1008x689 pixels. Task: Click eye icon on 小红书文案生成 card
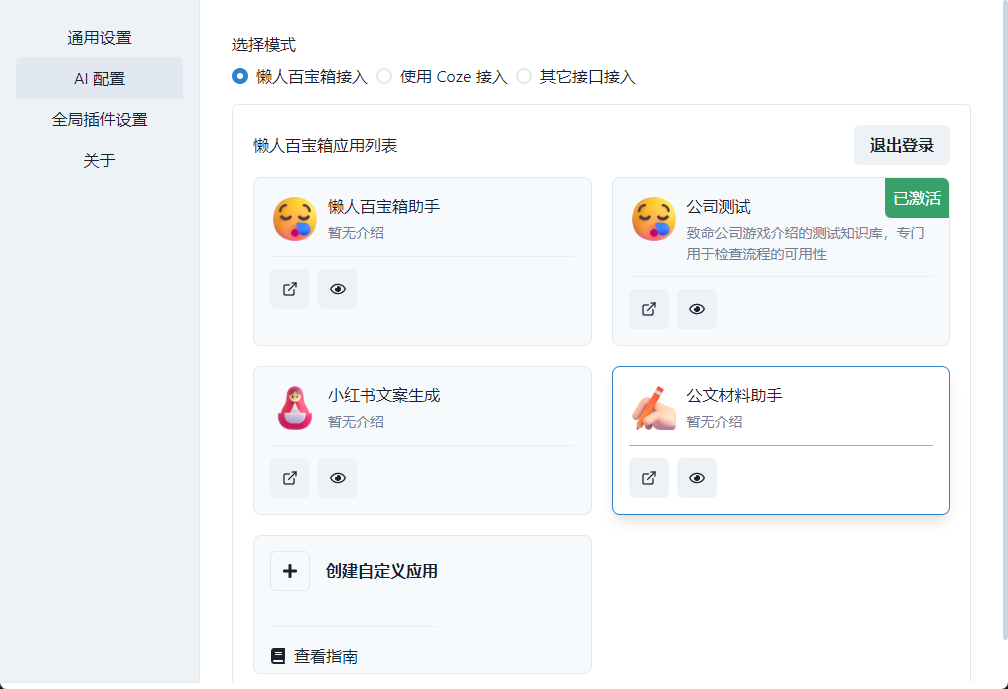338,478
